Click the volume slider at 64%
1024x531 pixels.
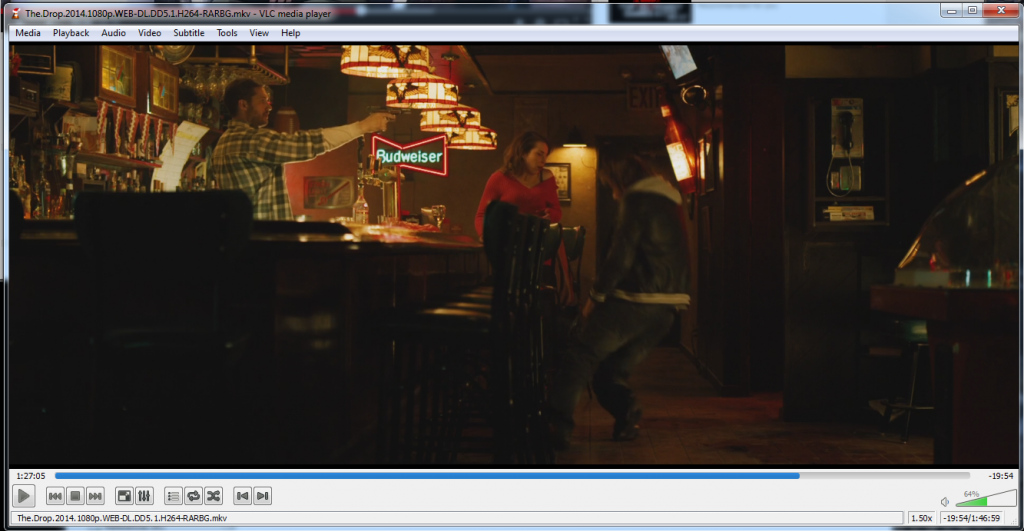pyautogui.click(x=985, y=500)
